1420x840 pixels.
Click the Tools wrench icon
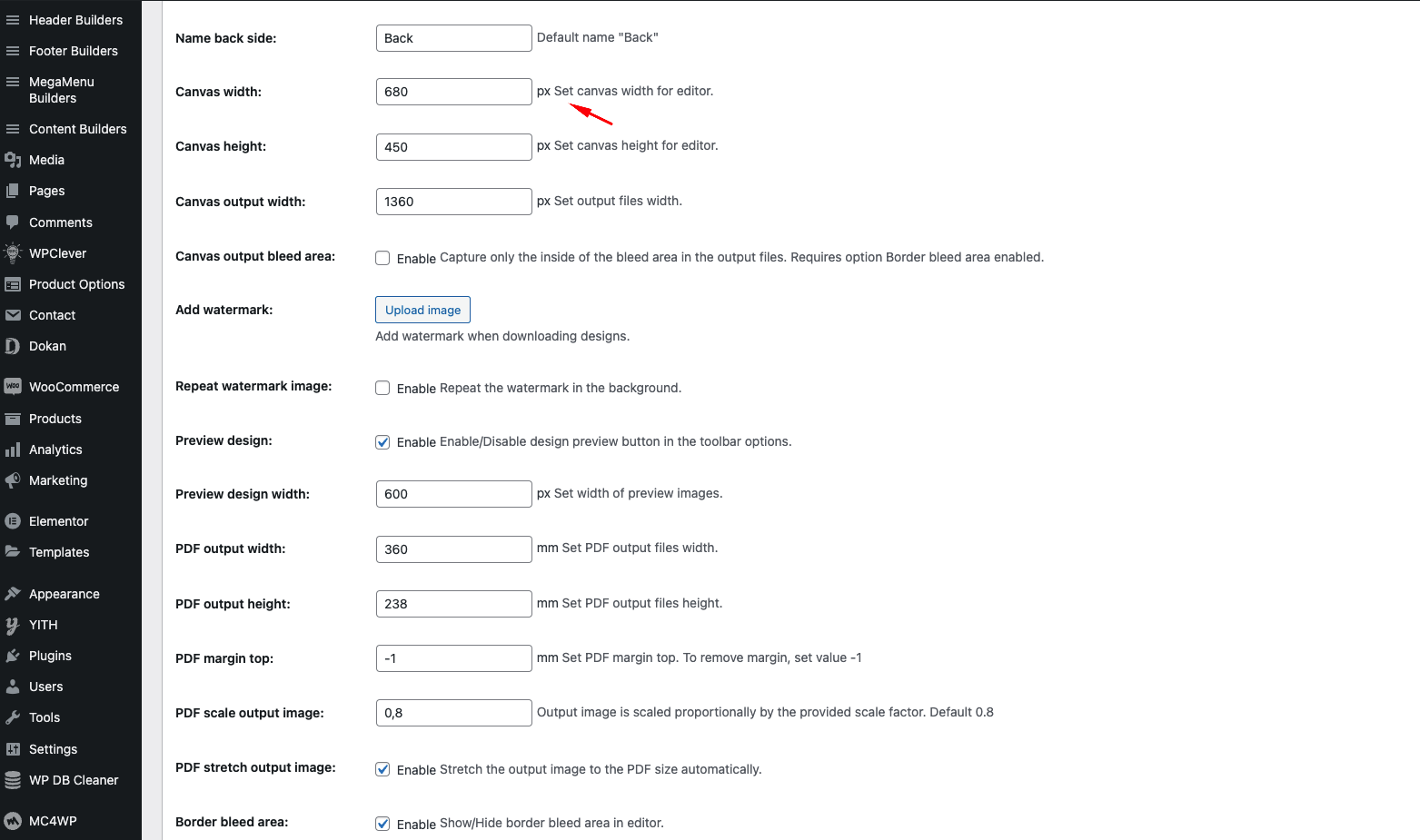[13, 717]
